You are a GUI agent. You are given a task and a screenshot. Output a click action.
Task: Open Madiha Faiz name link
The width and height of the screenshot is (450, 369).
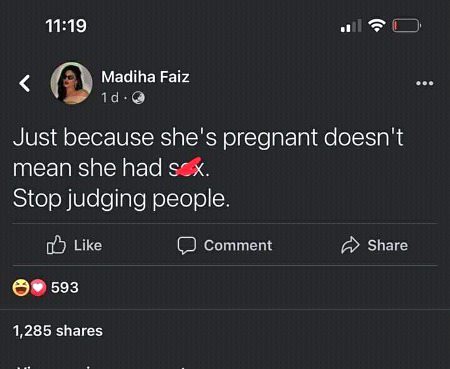point(145,77)
